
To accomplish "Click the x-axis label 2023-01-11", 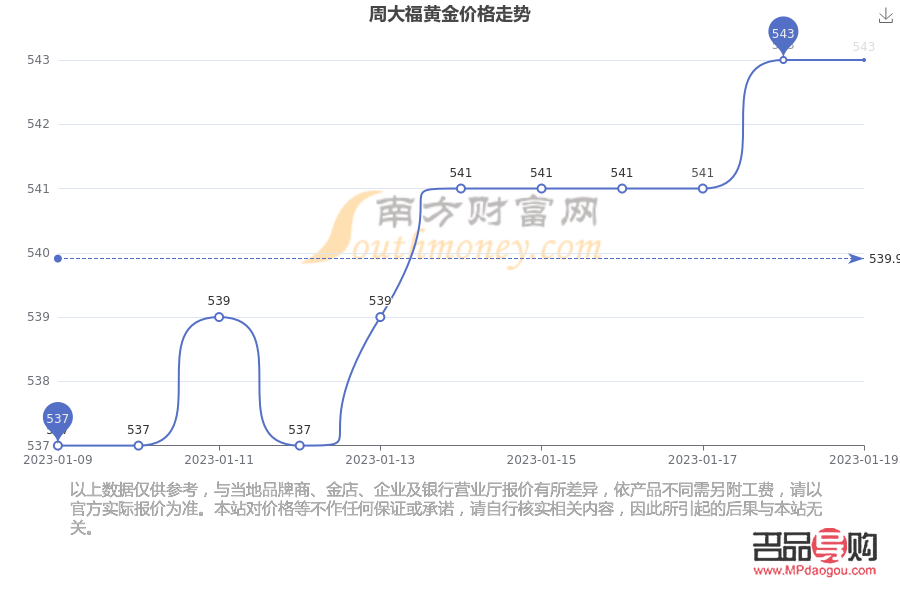I will (219, 460).
